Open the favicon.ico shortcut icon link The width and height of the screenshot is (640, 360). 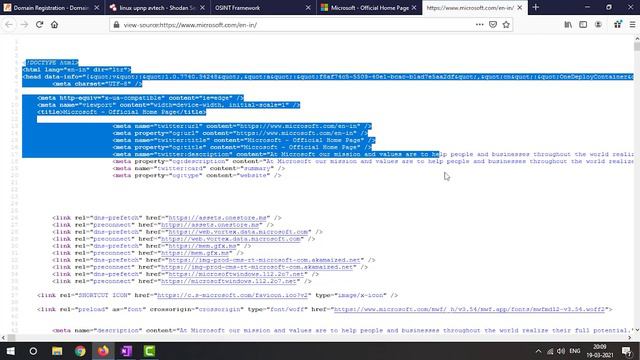[232, 295]
